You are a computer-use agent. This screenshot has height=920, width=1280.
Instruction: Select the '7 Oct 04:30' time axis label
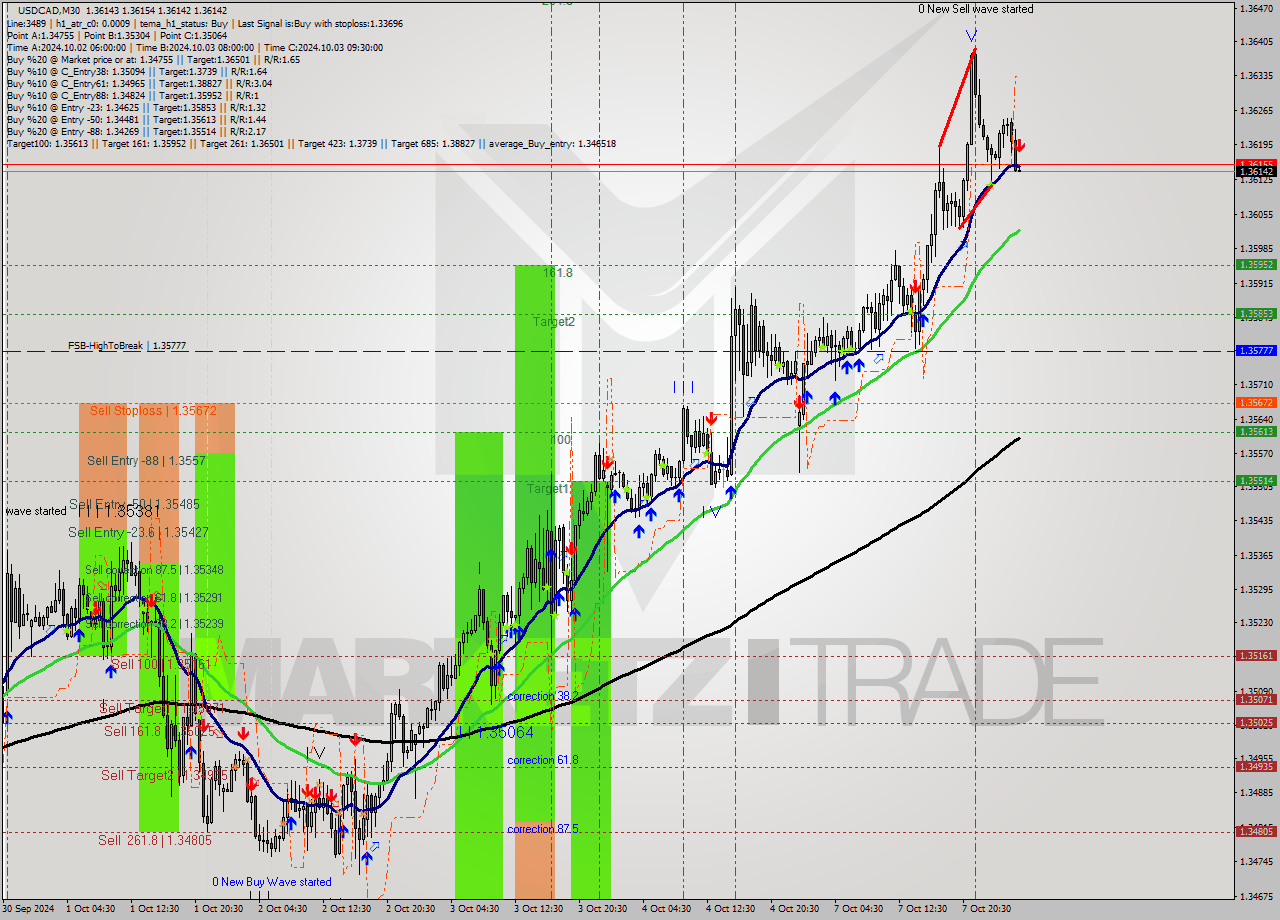click(858, 909)
